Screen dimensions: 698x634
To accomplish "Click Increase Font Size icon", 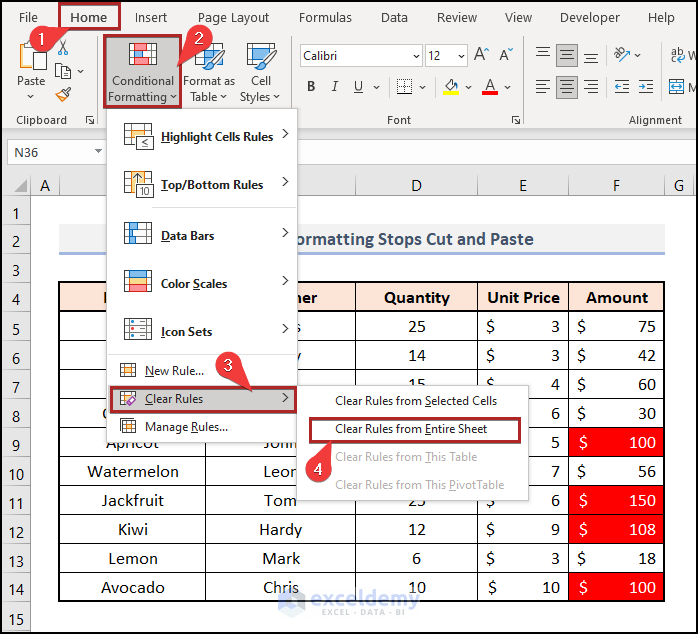I will tap(481, 55).
